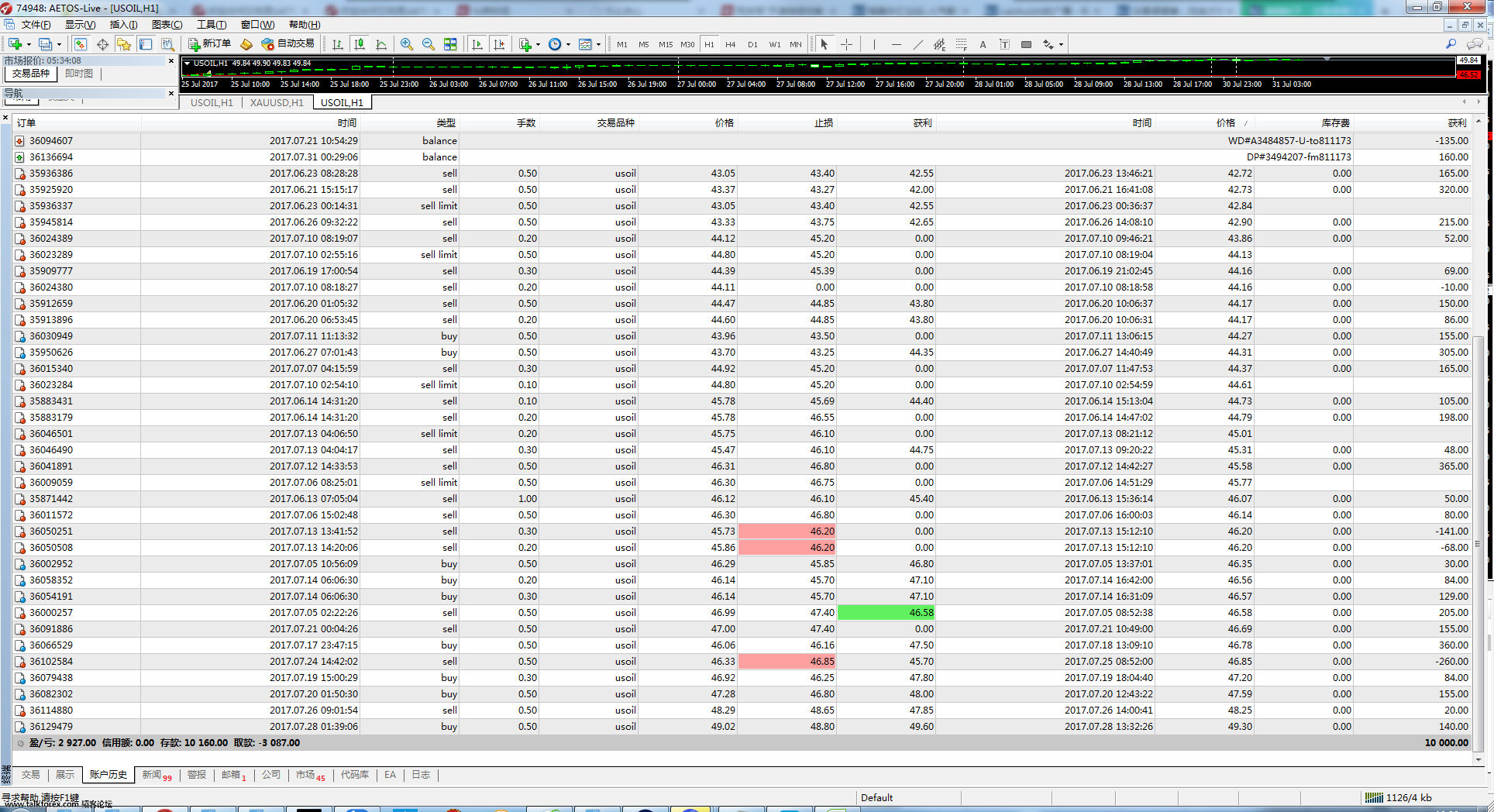Open the USOIL,H1 chart title dropdown triangle

187,64
